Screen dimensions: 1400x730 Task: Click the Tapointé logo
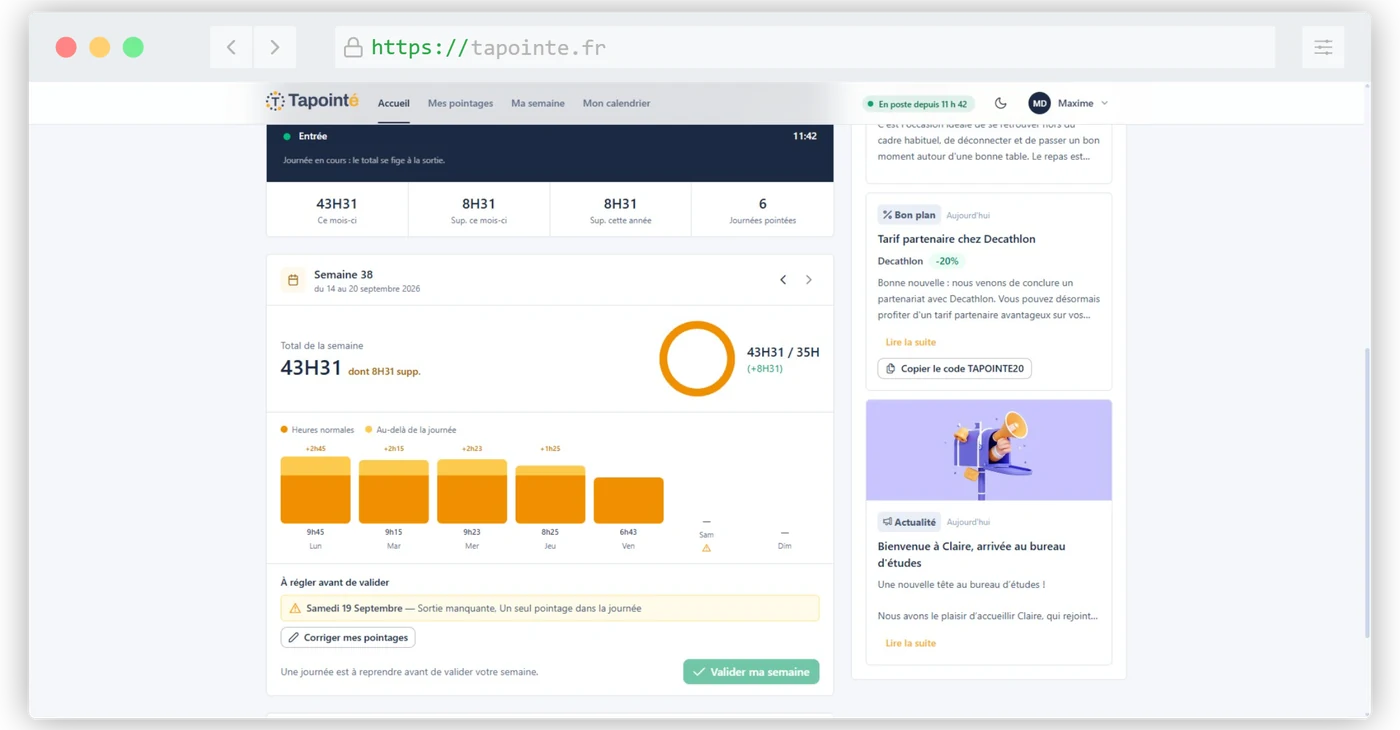point(312,101)
